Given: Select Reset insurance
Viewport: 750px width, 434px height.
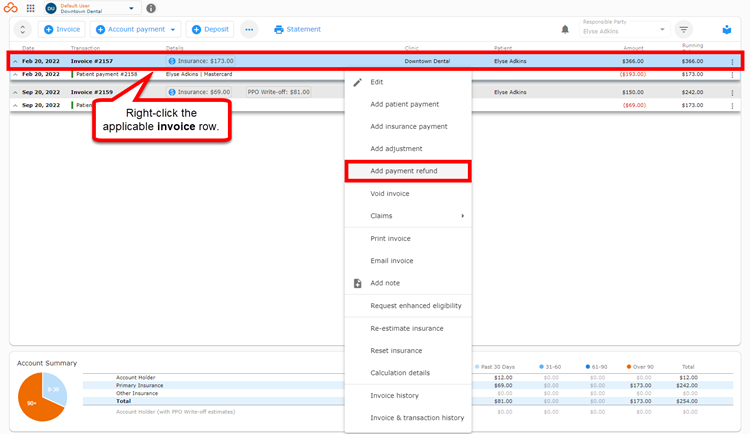Looking at the screenshot, I should 408,350.
